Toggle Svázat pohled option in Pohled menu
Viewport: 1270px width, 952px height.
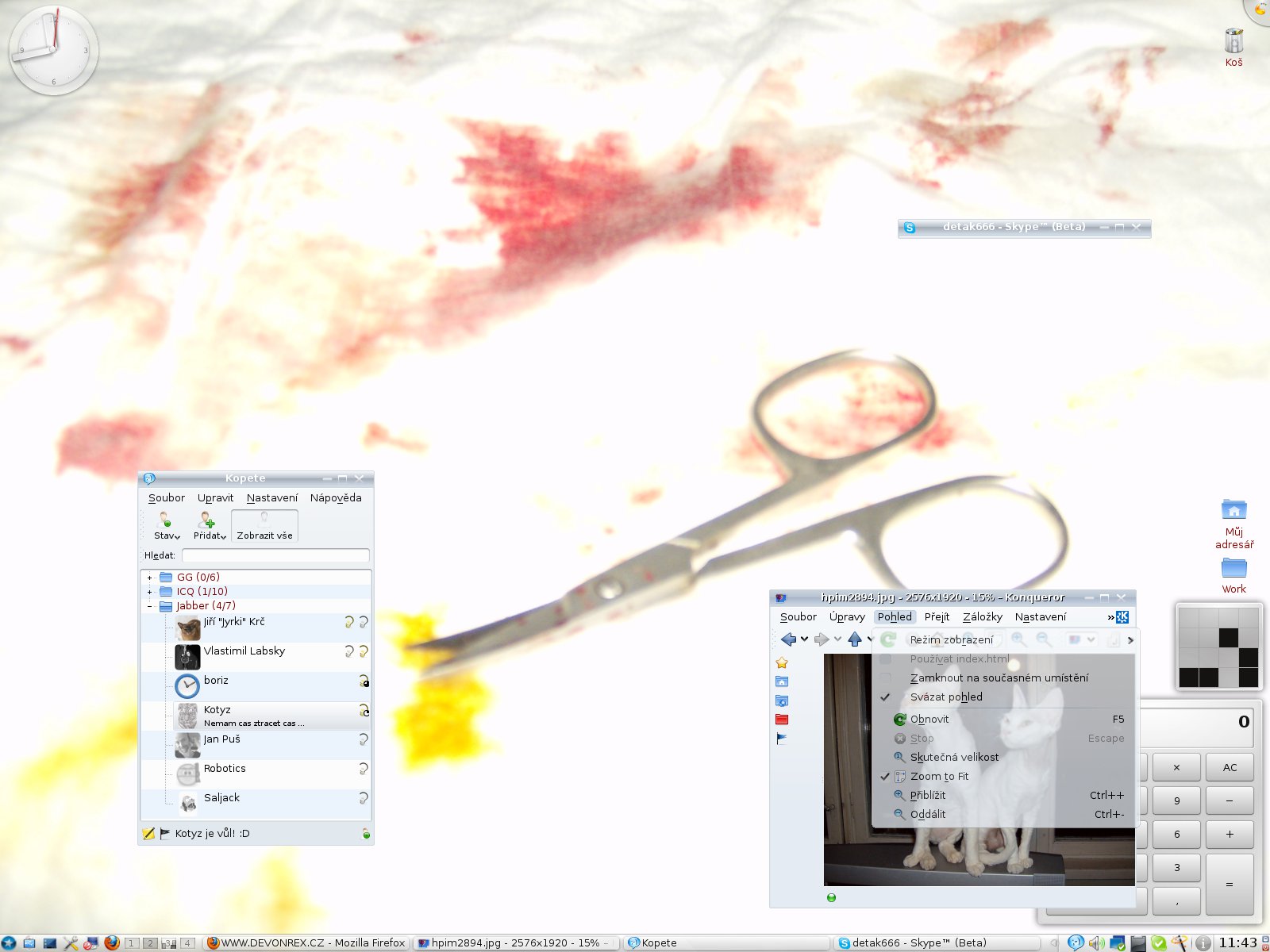coord(1005,697)
